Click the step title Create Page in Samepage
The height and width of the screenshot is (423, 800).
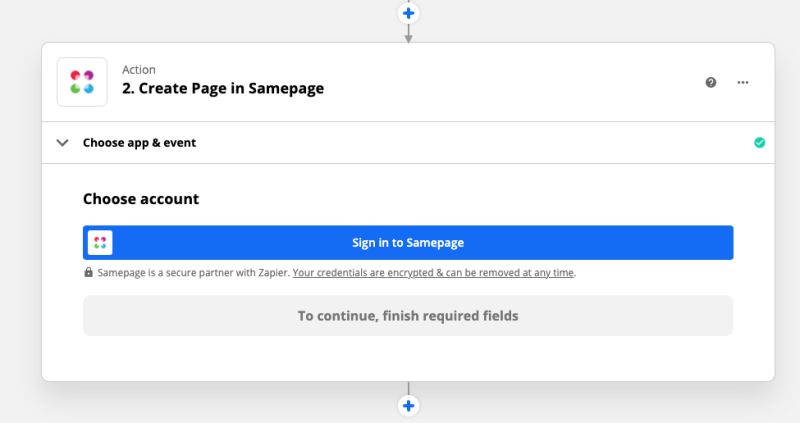(x=223, y=88)
